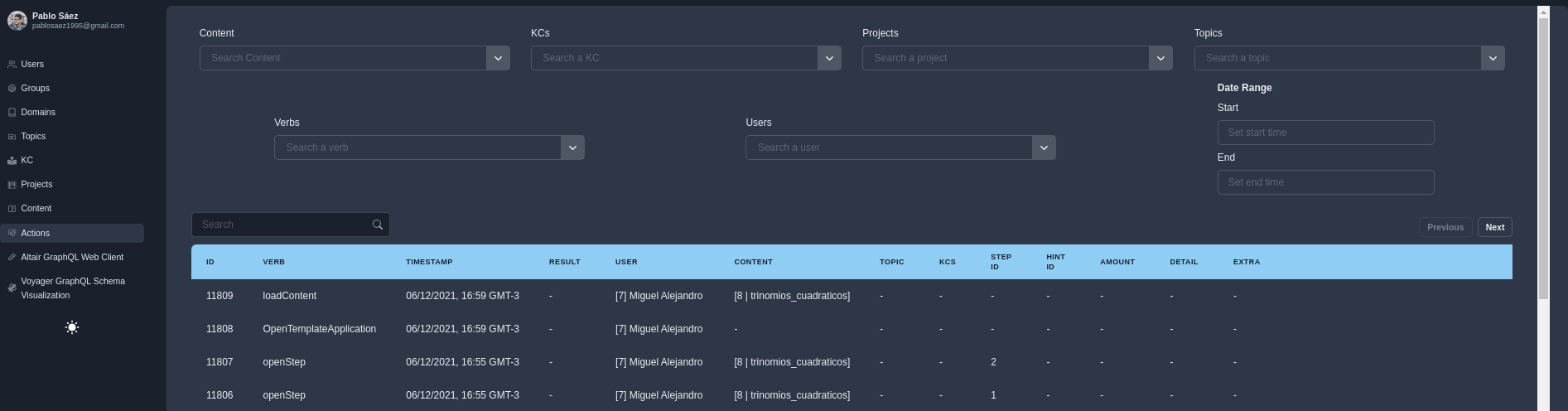Click the EXTRA column header

tap(1247, 262)
